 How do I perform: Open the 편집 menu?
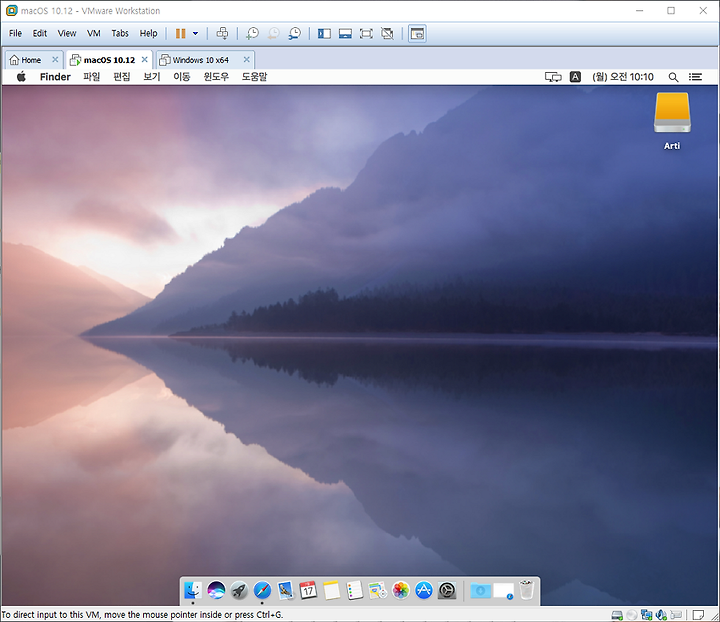(x=122, y=77)
